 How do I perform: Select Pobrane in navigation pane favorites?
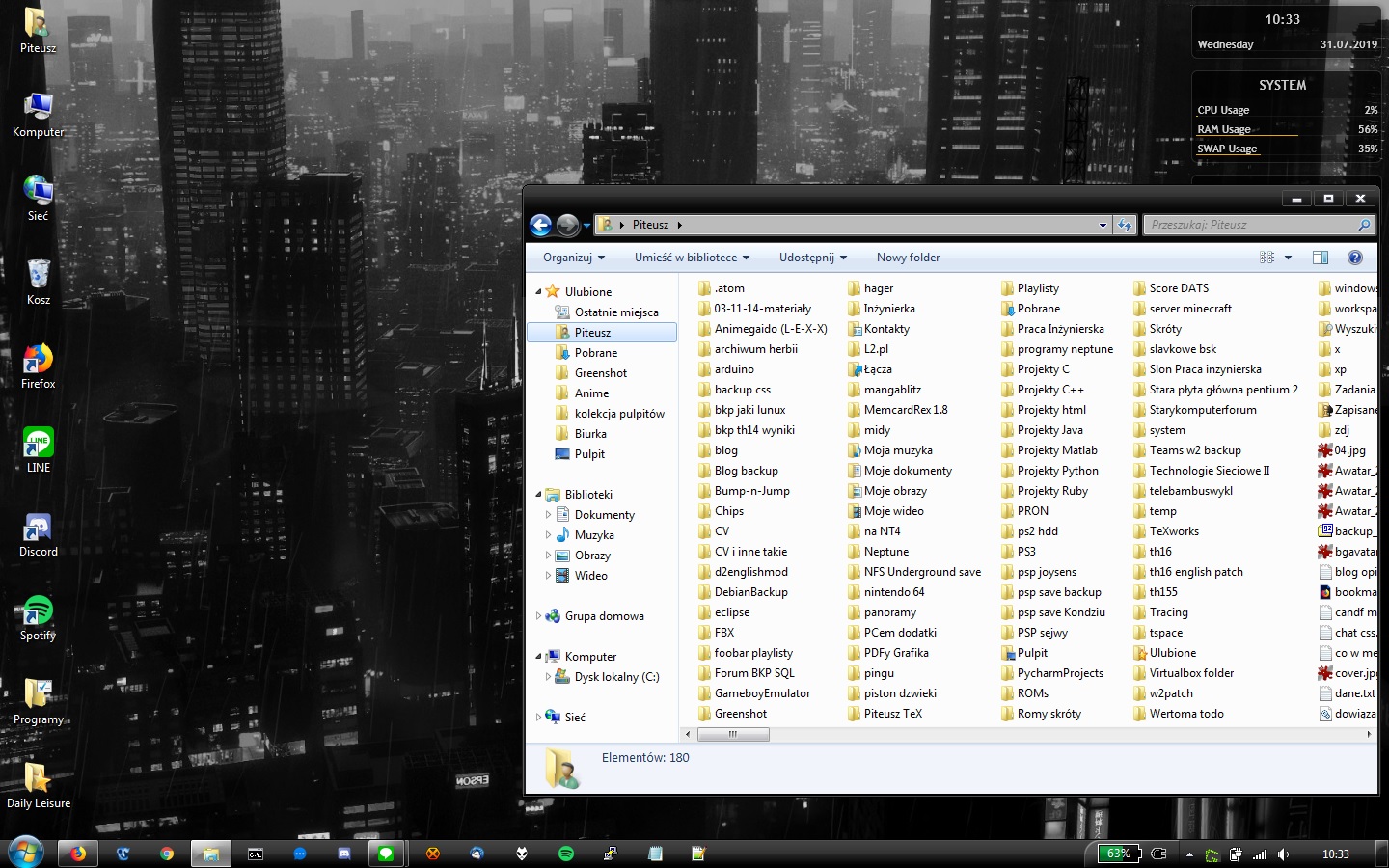click(x=586, y=353)
